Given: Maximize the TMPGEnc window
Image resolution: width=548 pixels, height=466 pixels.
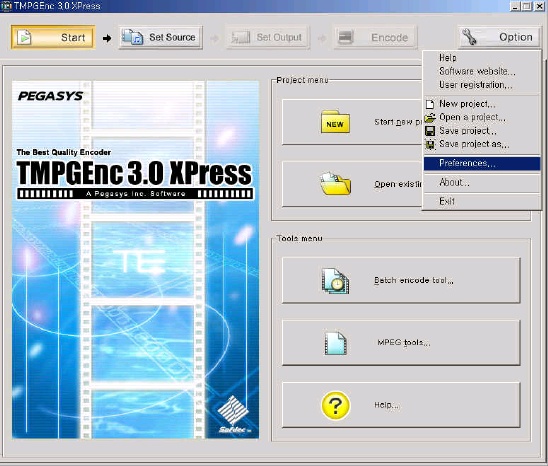Looking at the screenshot, I should [x=527, y=6].
